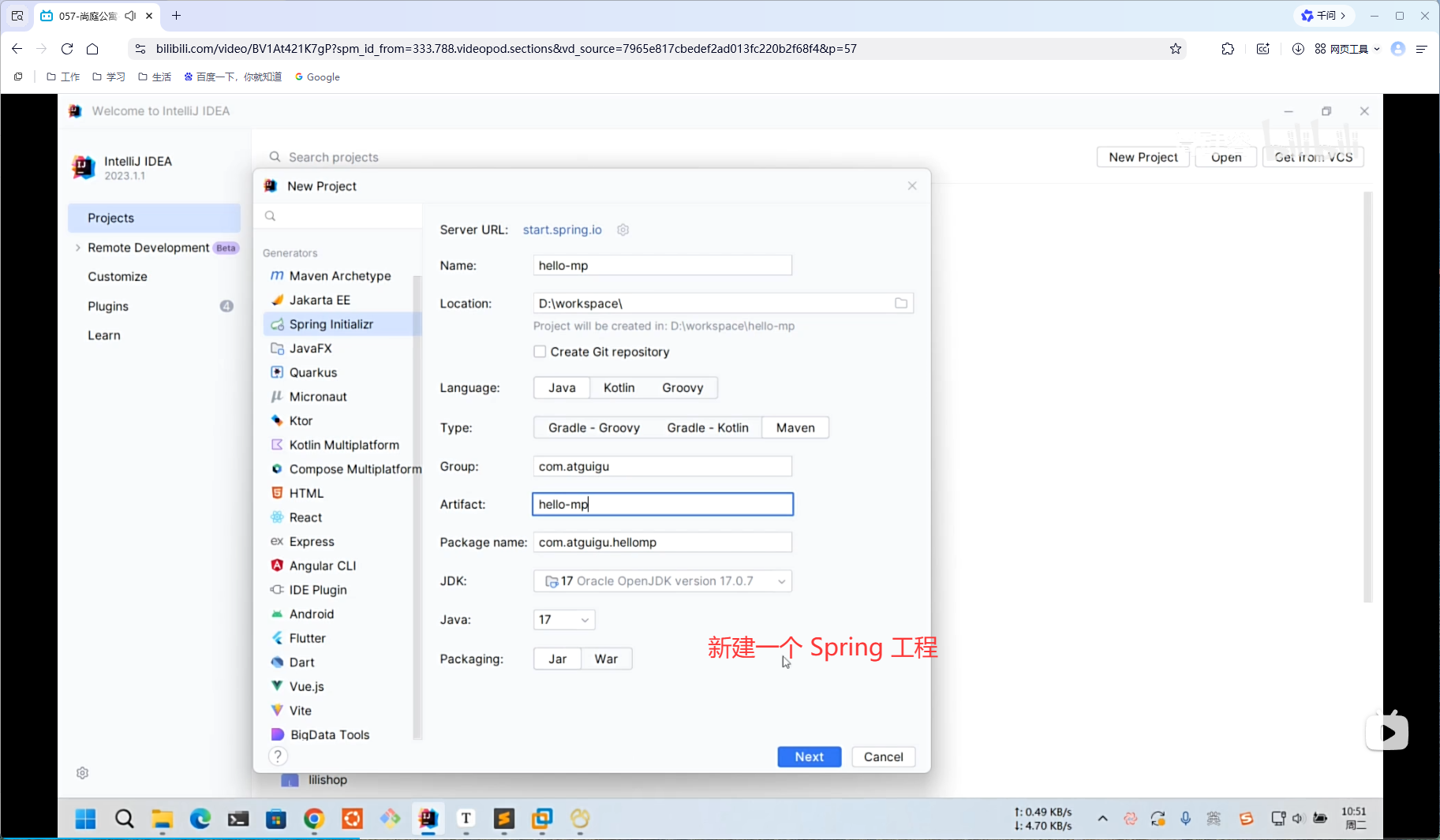Open the start.spring.io server link

(562, 230)
